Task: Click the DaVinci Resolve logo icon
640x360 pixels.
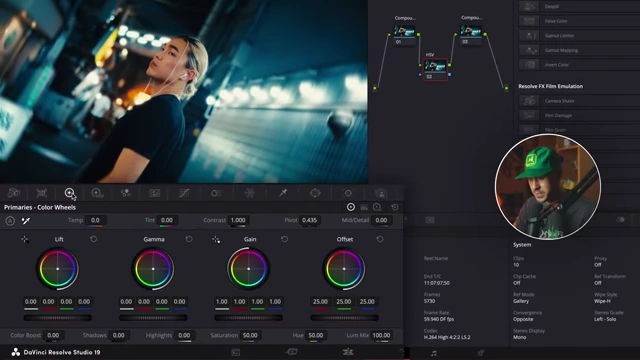Action: pyautogui.click(x=16, y=352)
